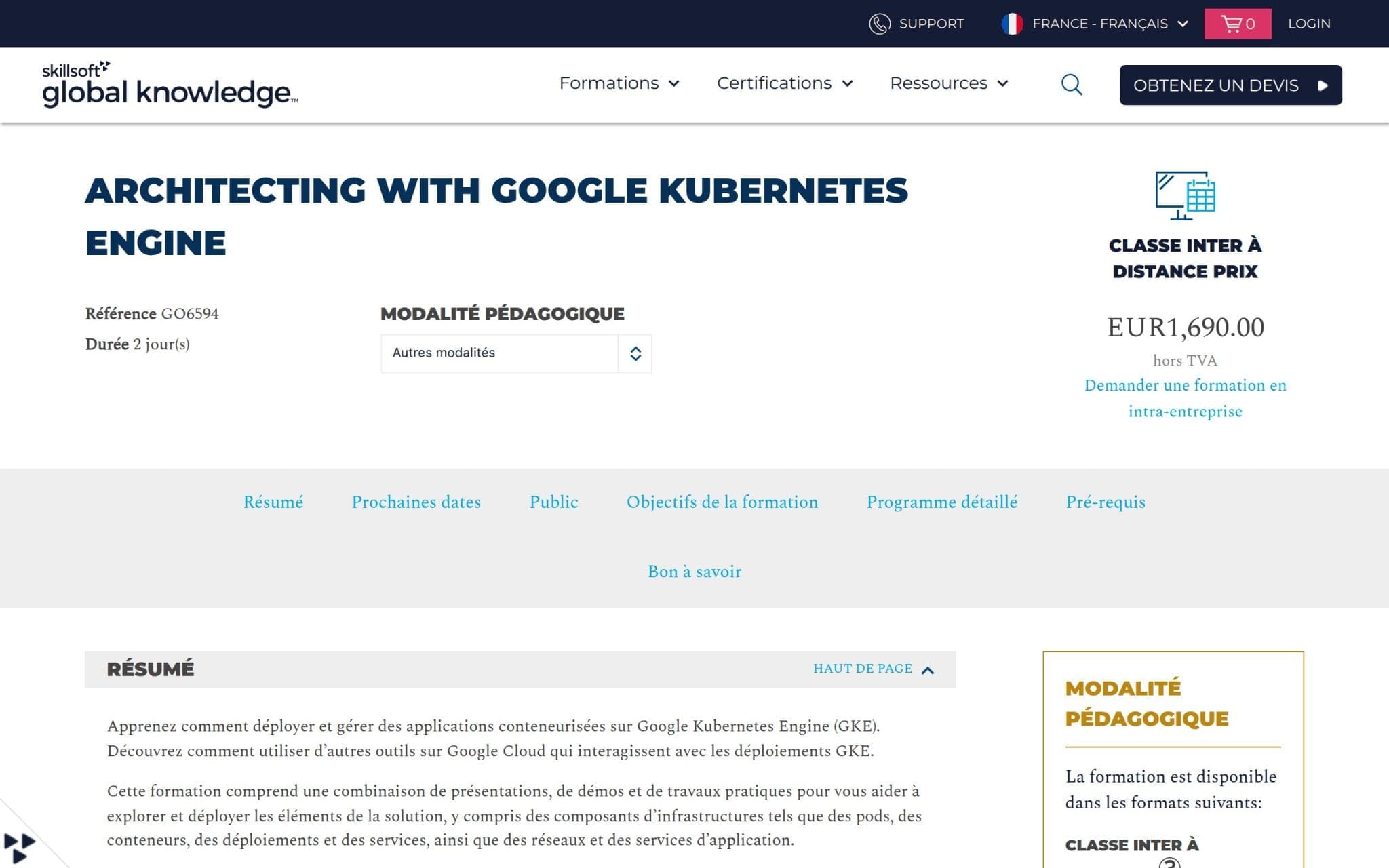Screen dimensions: 1389x868
Task: Click Demander une formation en intra-entreprise
Action: click(x=1185, y=398)
